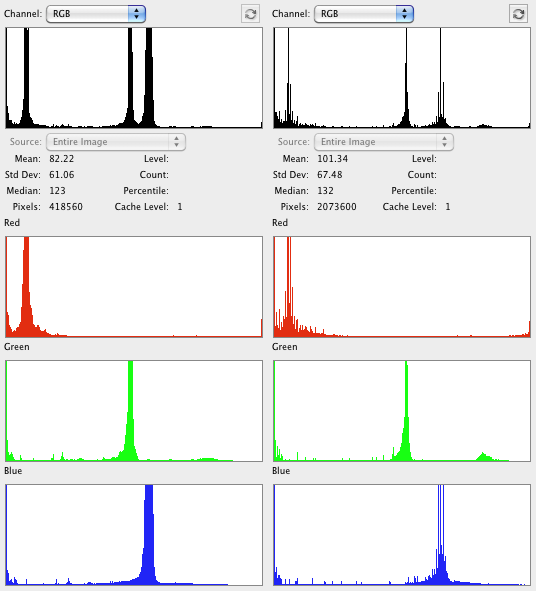Click the left Green channel histogram
Screen dimensions: 536x591
coord(134,411)
